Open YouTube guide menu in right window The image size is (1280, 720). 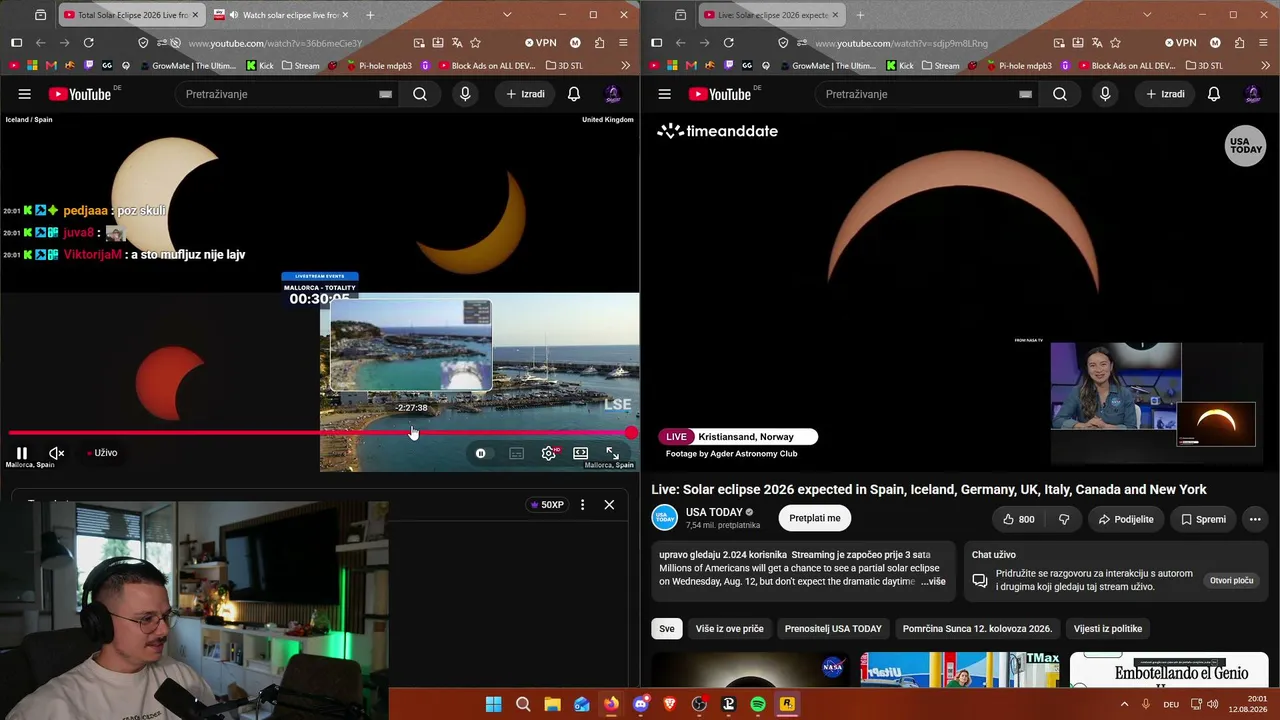(665, 94)
